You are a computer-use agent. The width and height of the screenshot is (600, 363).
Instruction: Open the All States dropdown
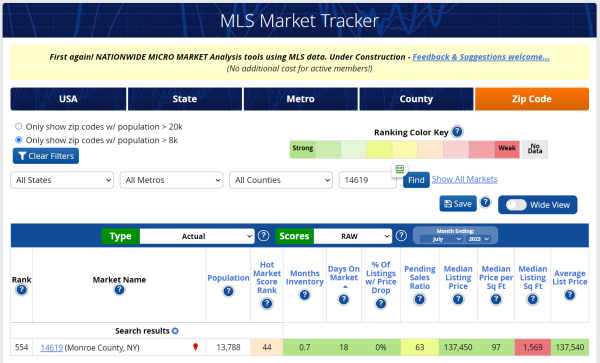(62, 180)
